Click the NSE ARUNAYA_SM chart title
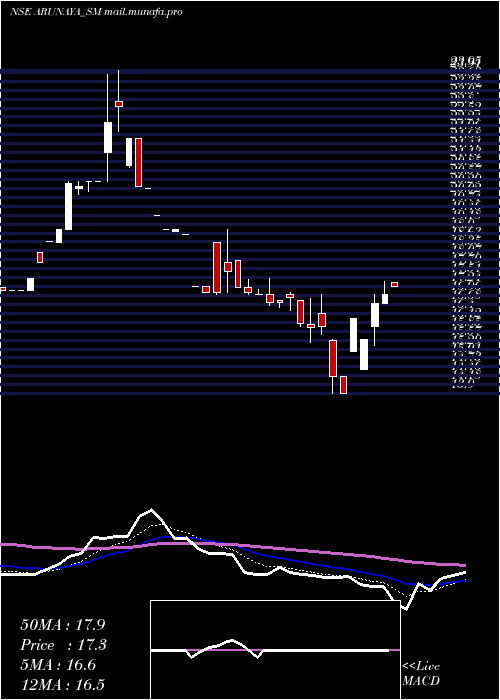 (x=96, y=12)
